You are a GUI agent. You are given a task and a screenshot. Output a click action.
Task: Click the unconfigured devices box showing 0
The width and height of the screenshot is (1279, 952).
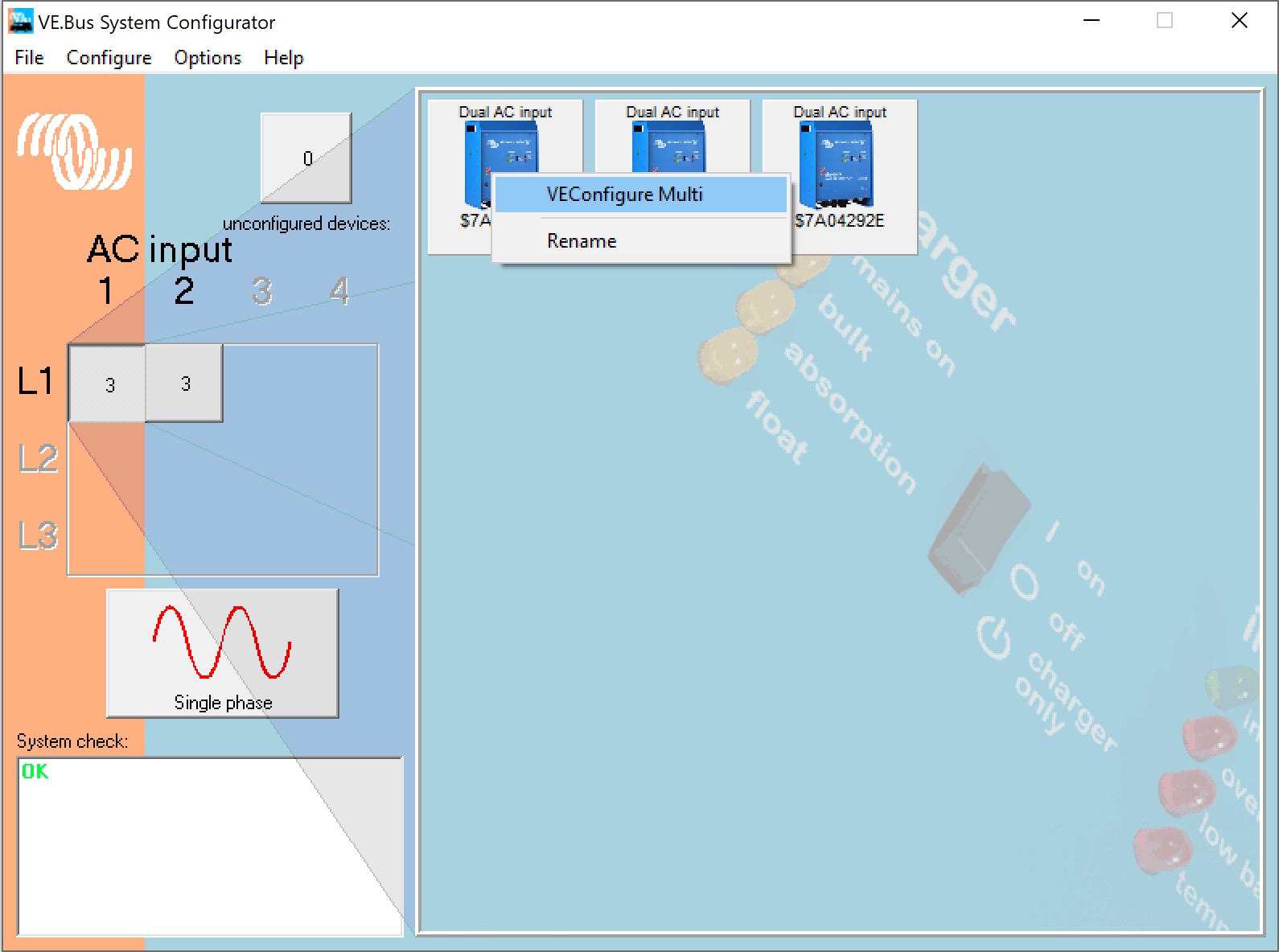click(306, 158)
